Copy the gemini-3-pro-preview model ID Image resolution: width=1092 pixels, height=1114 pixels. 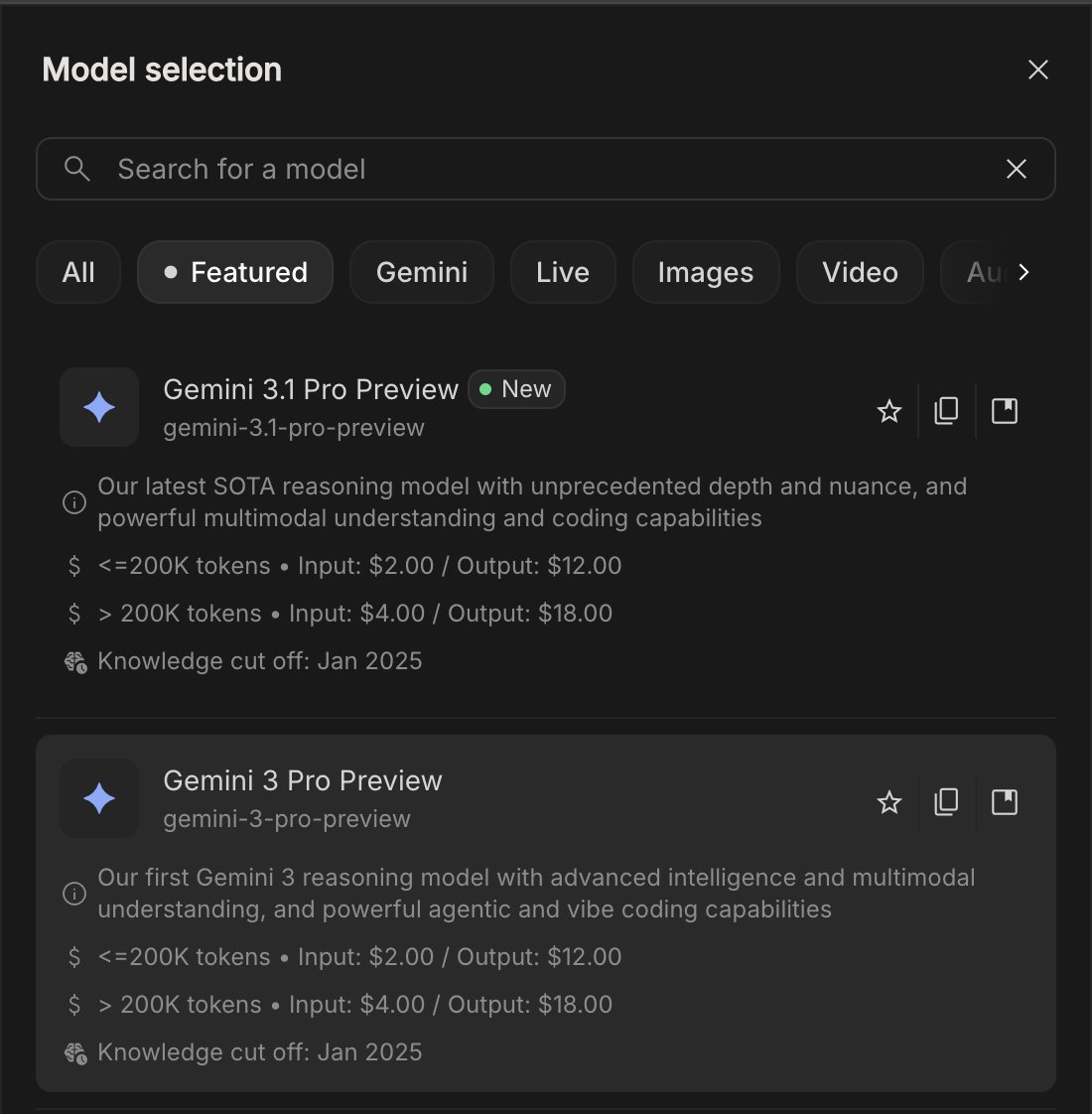946,803
